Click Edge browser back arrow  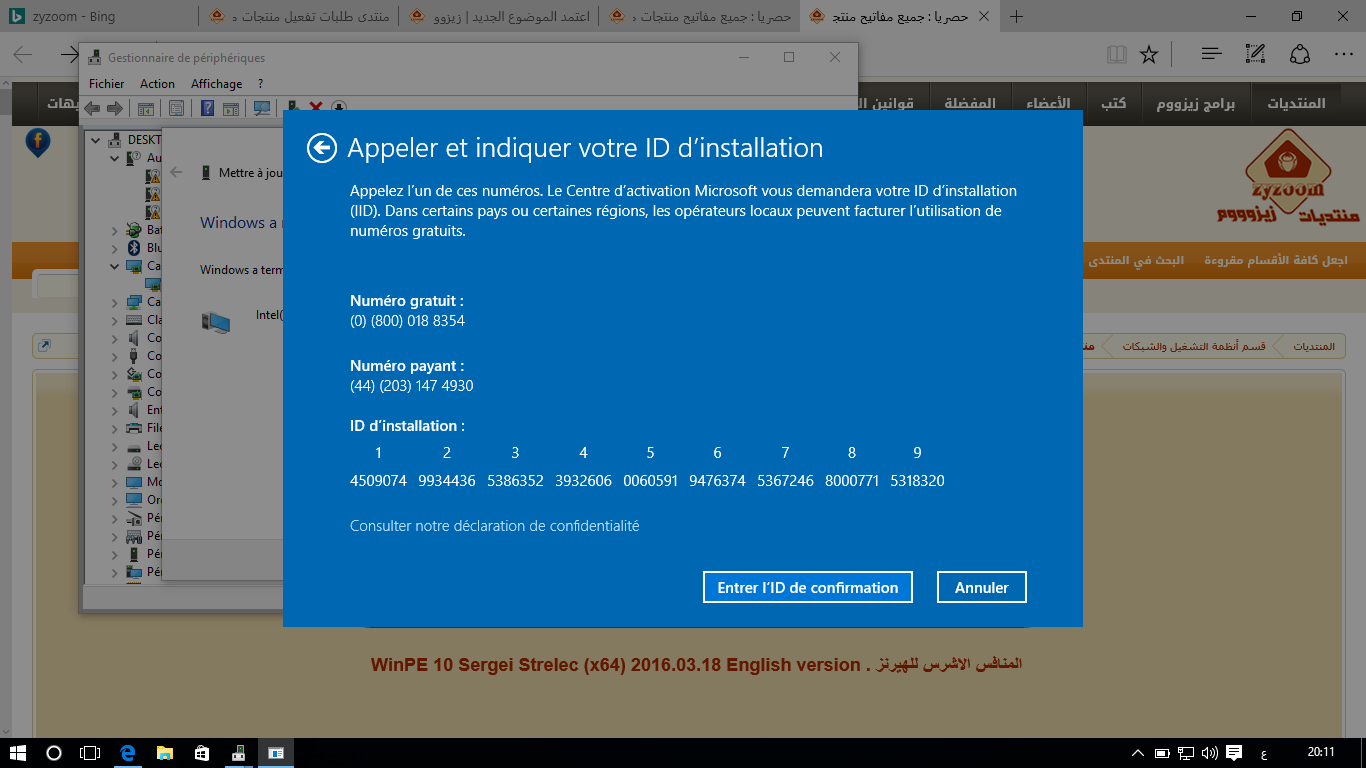click(24, 54)
